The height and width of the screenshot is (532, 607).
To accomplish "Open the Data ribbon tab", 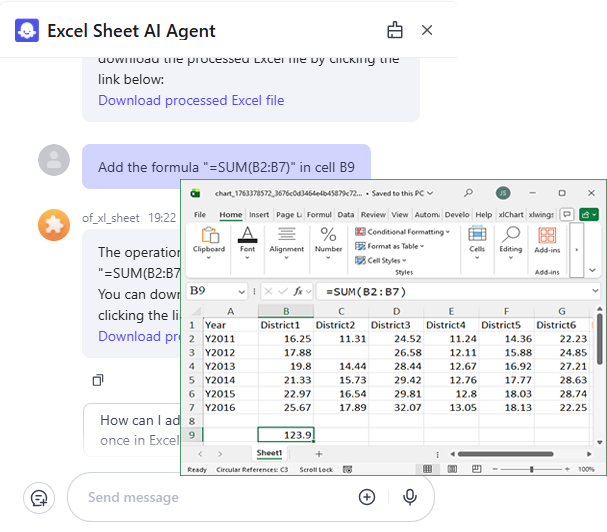I will [x=346, y=215].
